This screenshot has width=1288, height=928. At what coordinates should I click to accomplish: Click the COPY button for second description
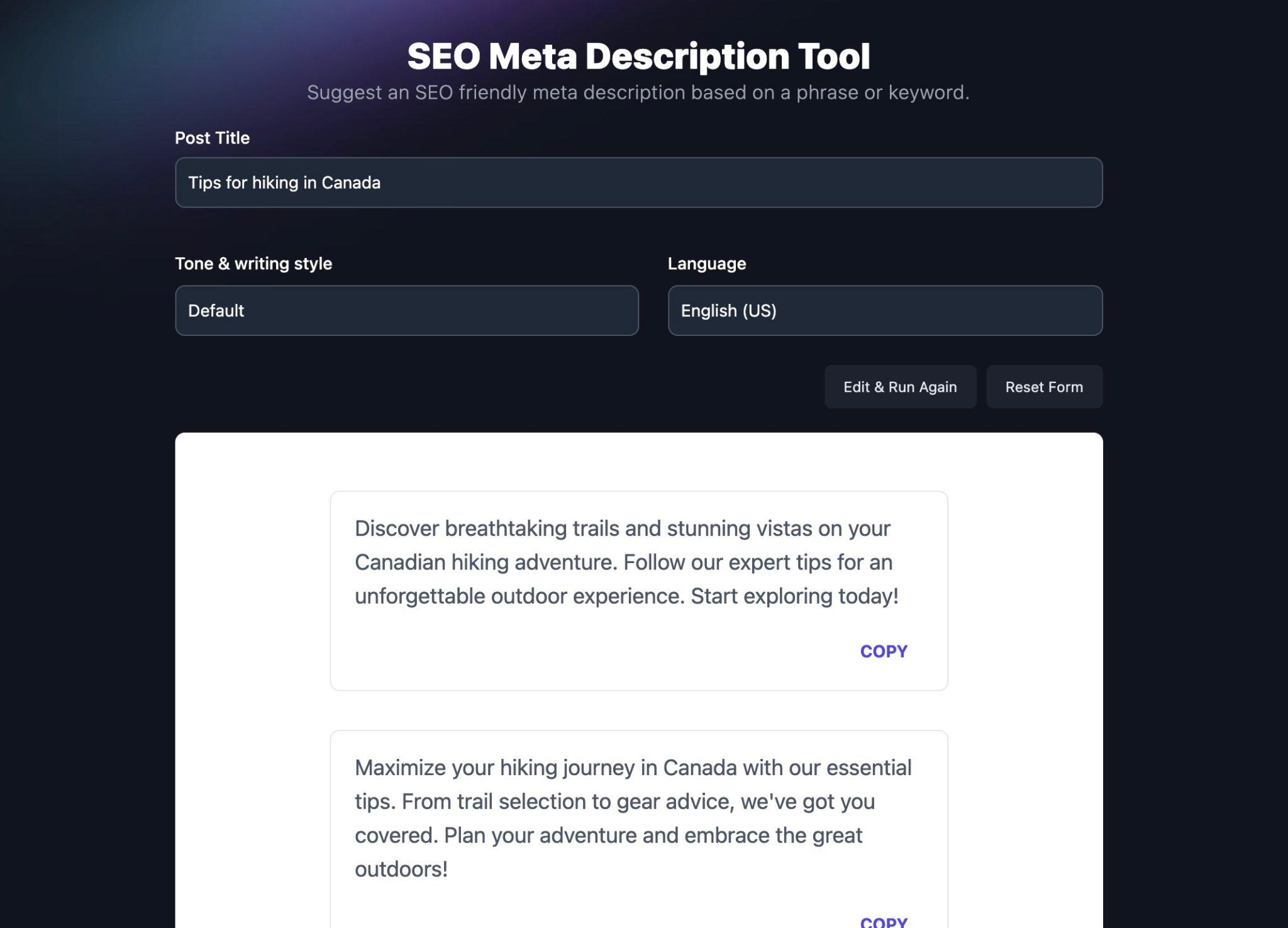click(x=882, y=921)
